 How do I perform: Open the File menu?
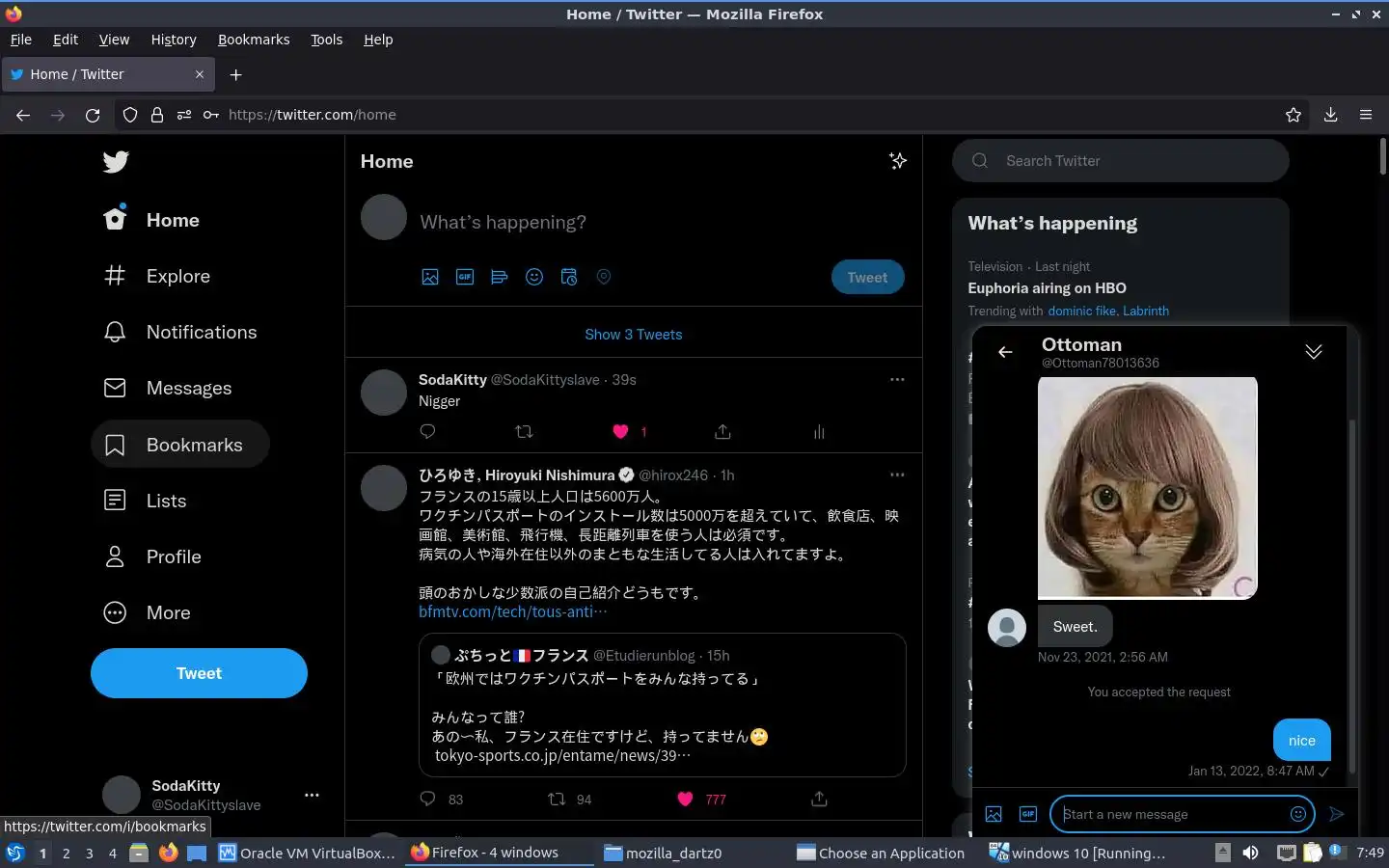21,40
